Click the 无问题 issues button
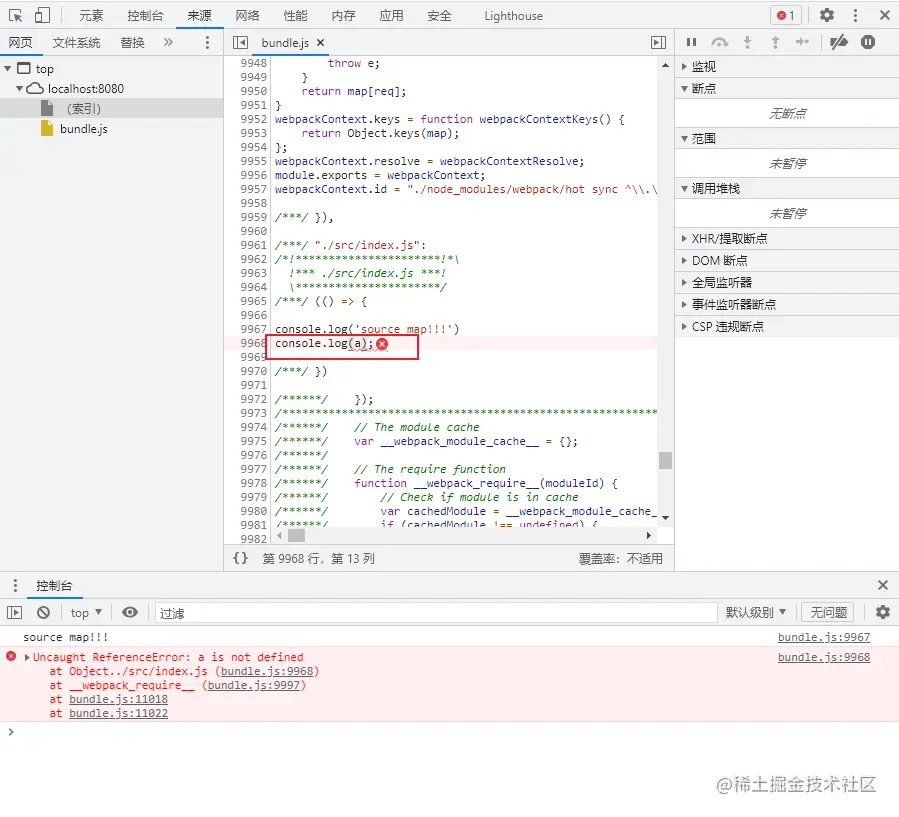The image size is (899, 817). [828, 612]
